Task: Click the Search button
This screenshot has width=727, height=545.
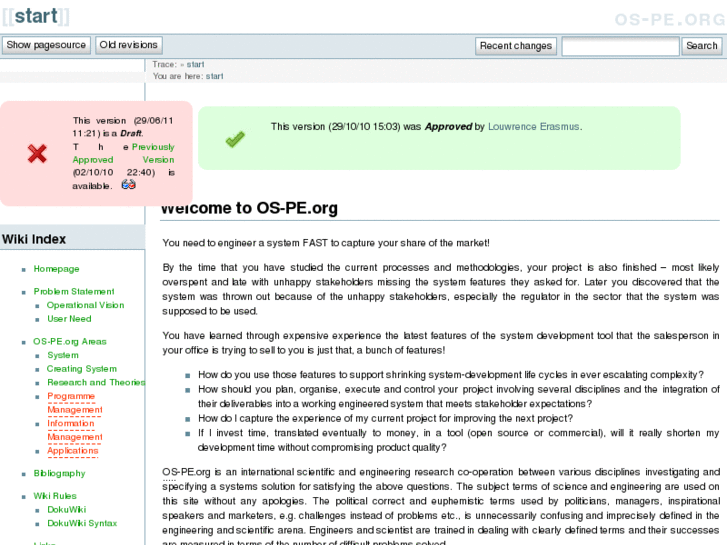Action: 701,46
